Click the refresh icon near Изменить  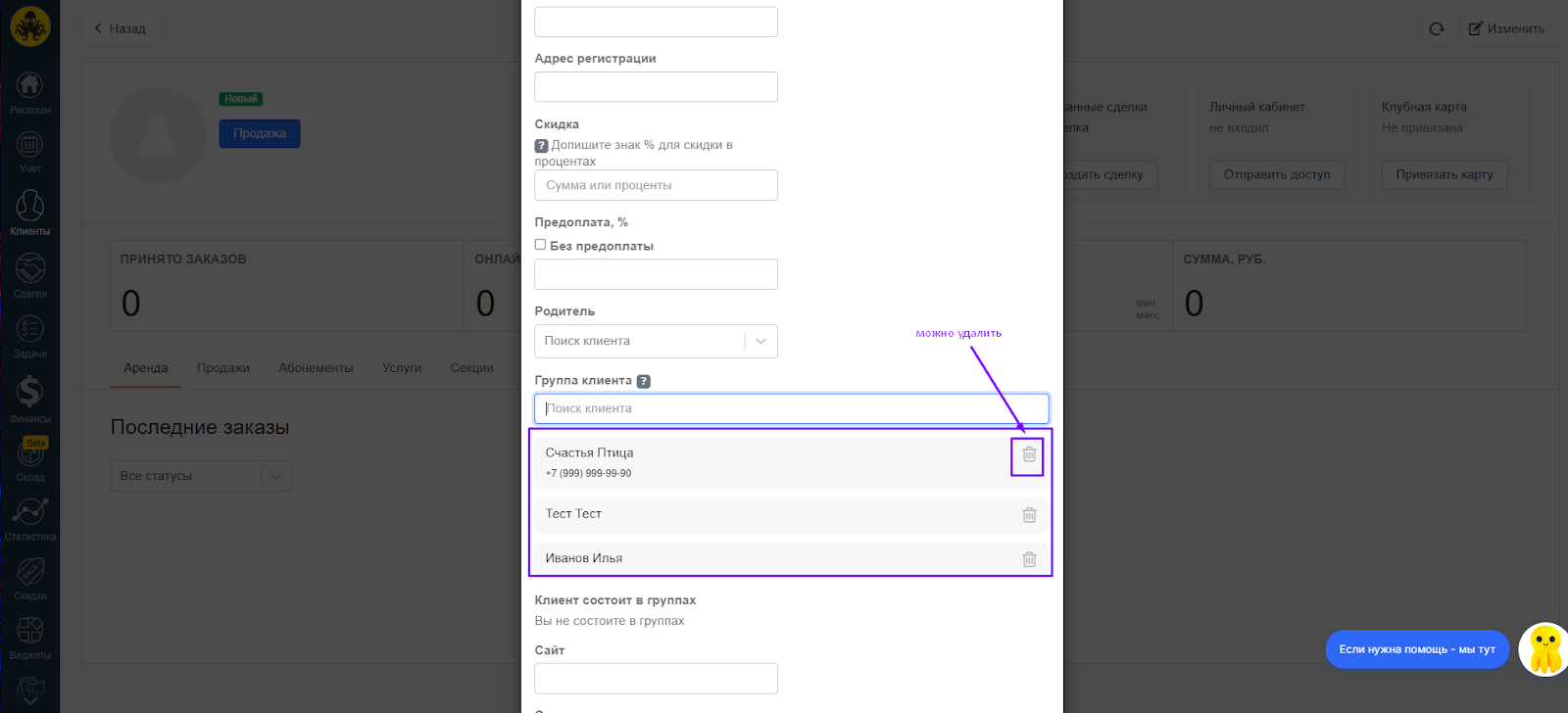[x=1437, y=29]
